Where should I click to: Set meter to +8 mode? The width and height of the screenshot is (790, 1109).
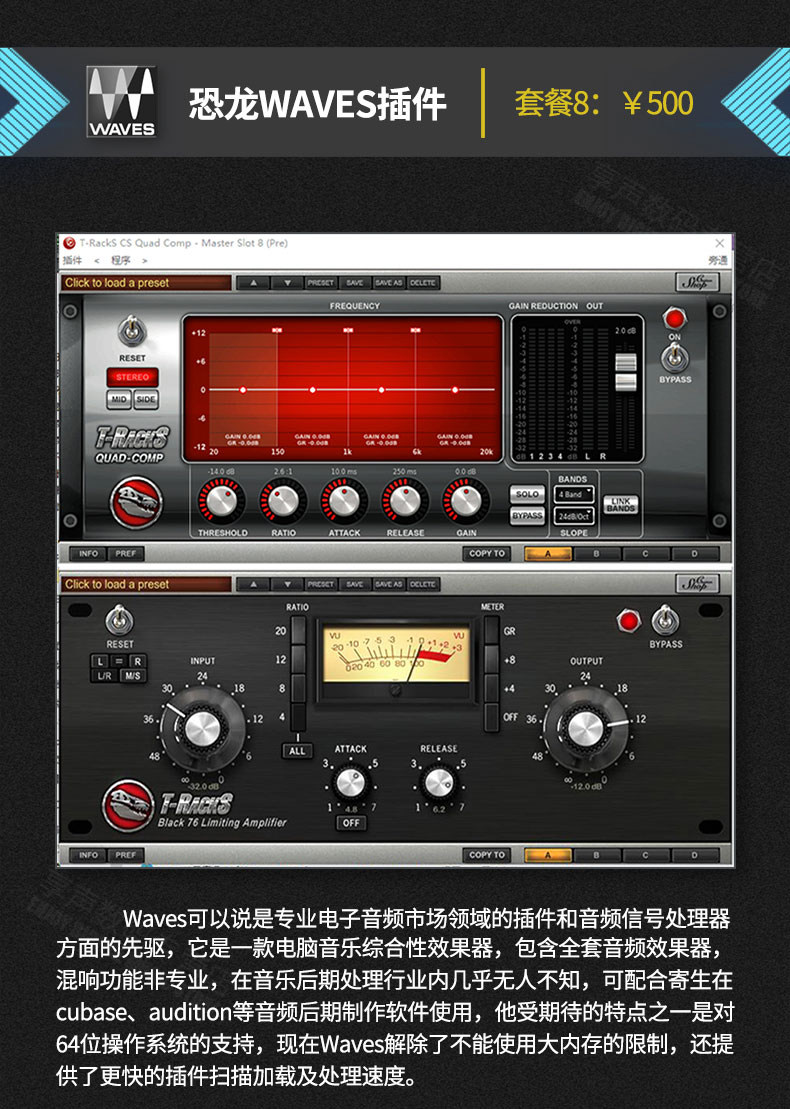coord(491,660)
